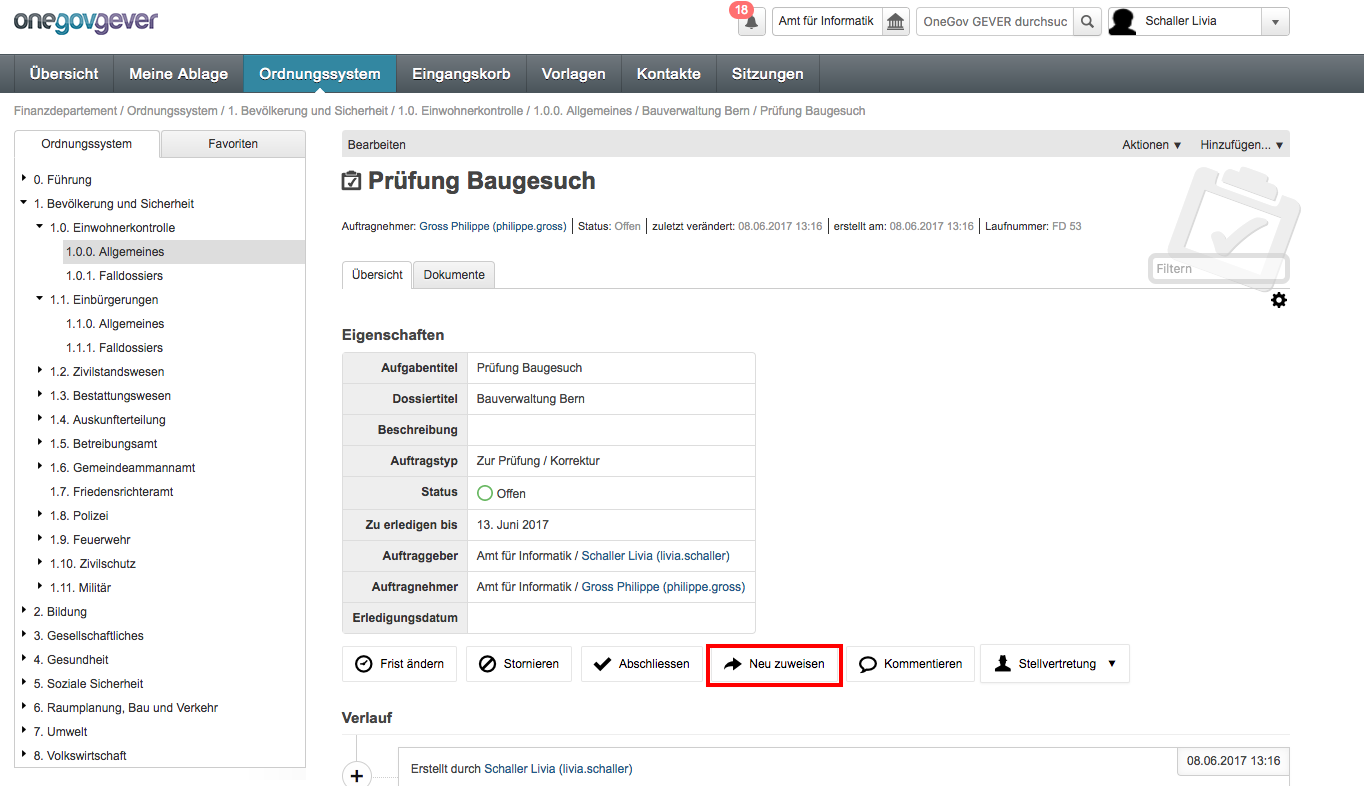Click the Filtern input field
Screen dimensions: 1364x786
[x=1219, y=269]
